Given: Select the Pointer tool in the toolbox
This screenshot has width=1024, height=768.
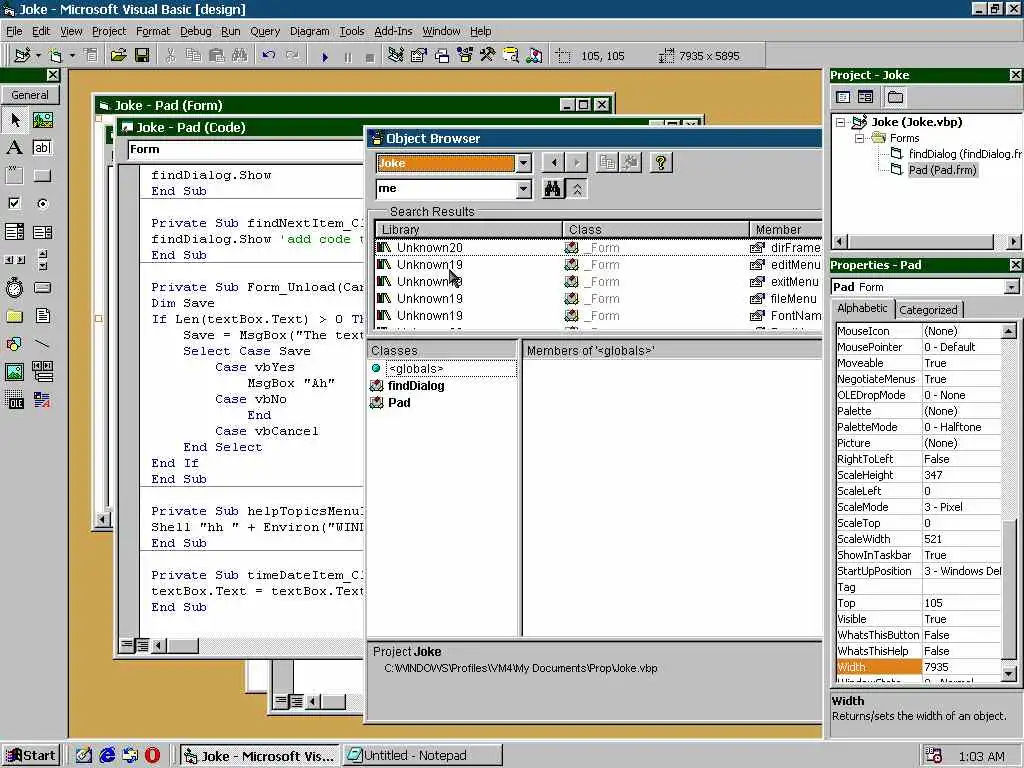Looking at the screenshot, I should tap(14, 120).
